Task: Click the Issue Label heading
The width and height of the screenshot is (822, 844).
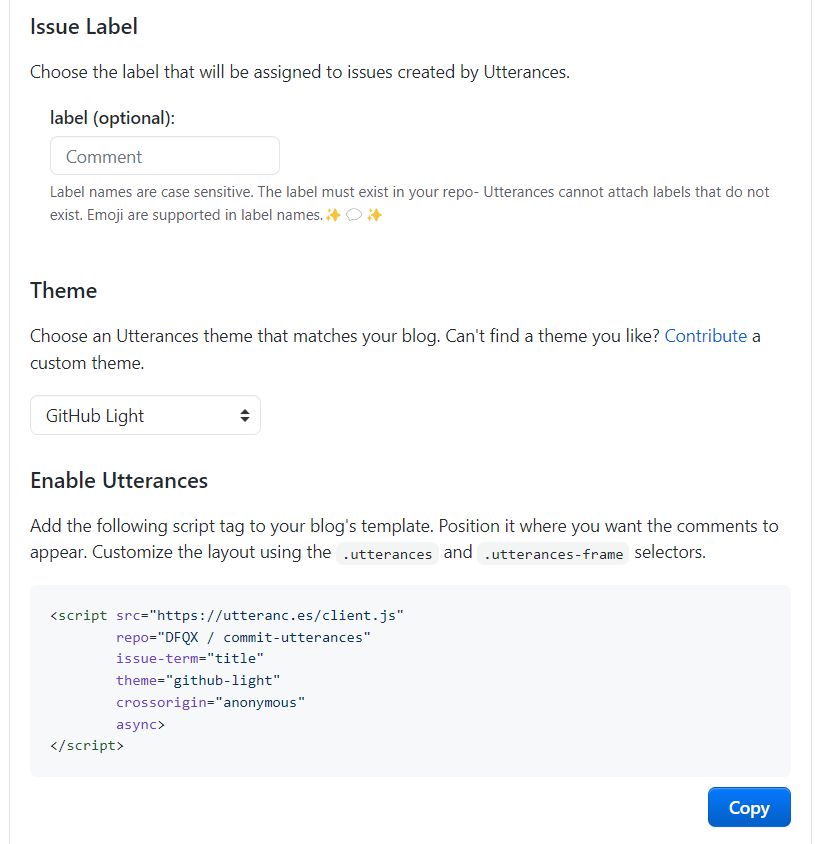Action: click(x=84, y=26)
